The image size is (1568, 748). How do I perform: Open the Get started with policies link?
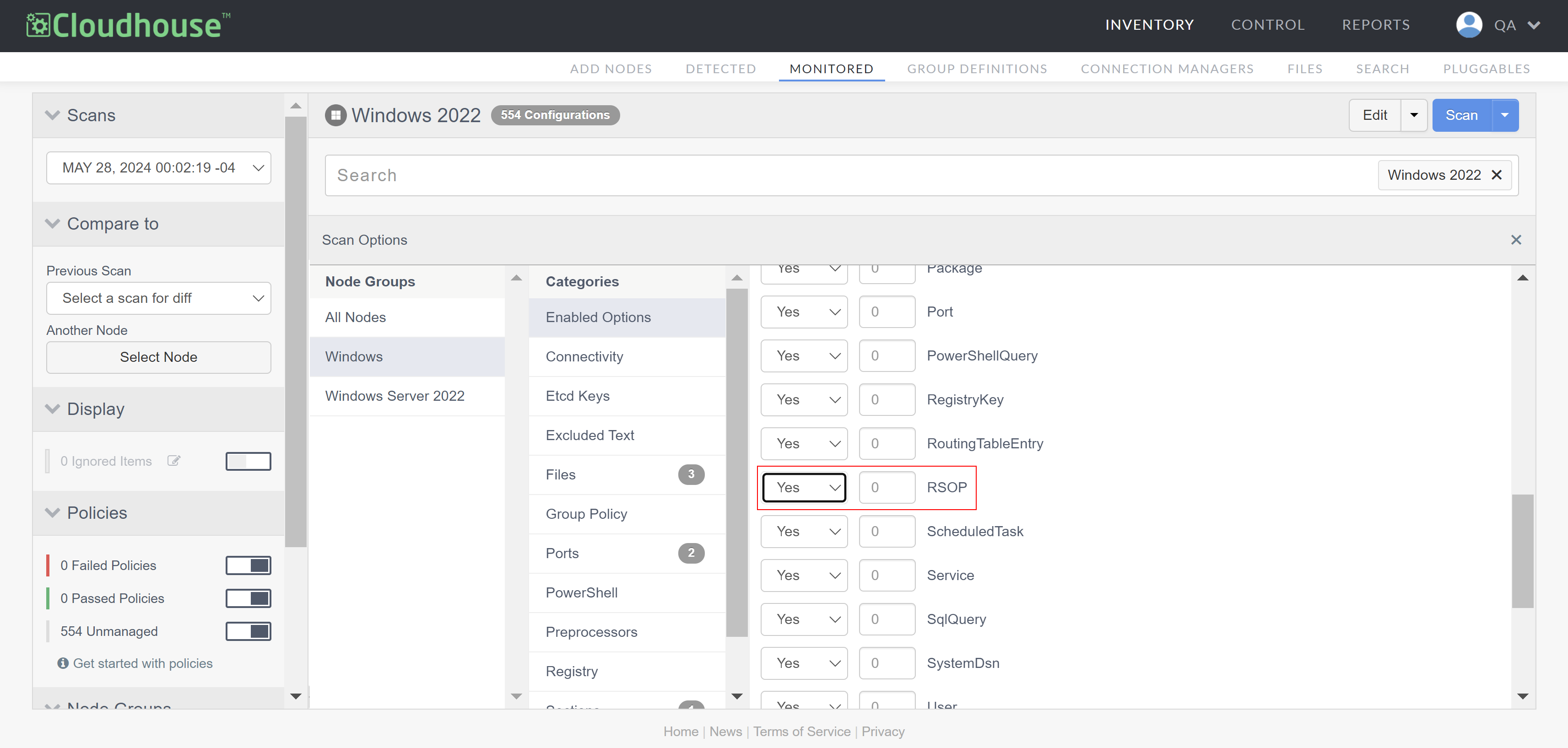(143, 663)
